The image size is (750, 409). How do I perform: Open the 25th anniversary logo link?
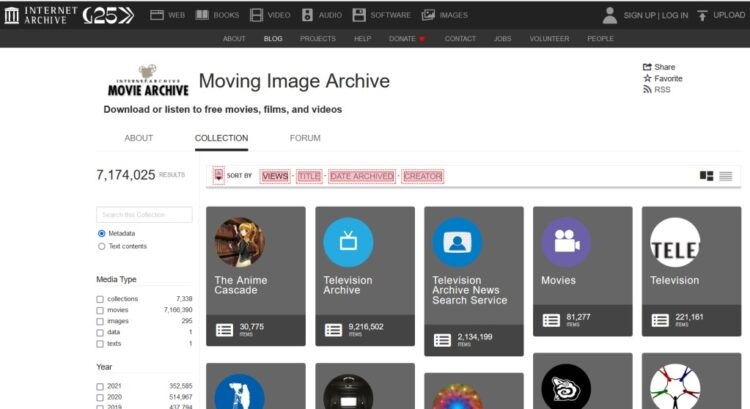coord(108,15)
